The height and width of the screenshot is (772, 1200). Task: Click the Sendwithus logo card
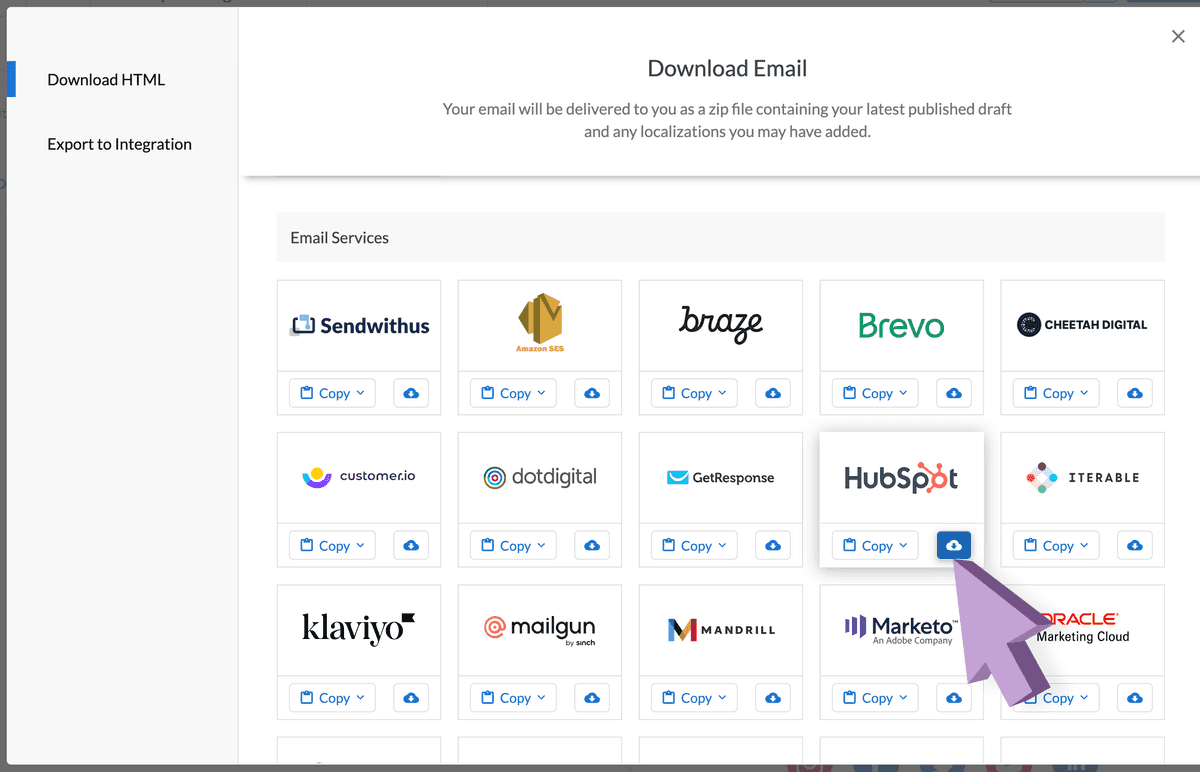[359, 325]
